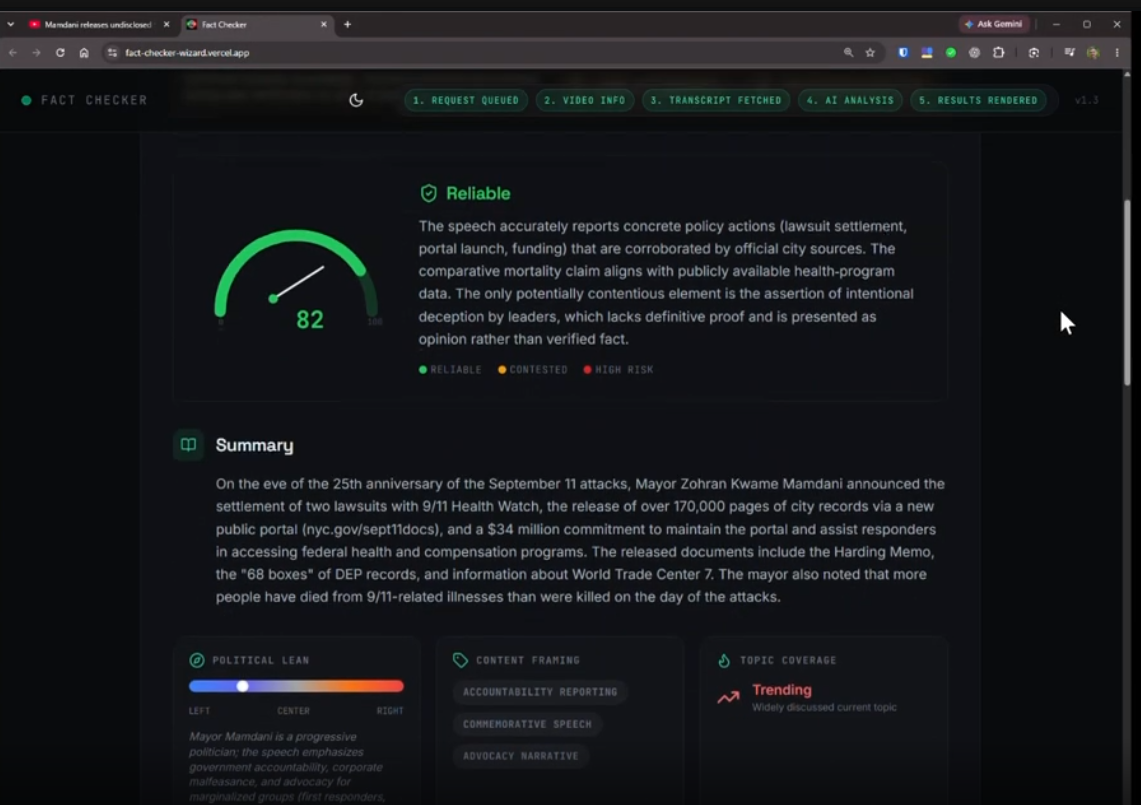Open the green circle extension icon
The width and height of the screenshot is (1141, 805).
coord(951,52)
